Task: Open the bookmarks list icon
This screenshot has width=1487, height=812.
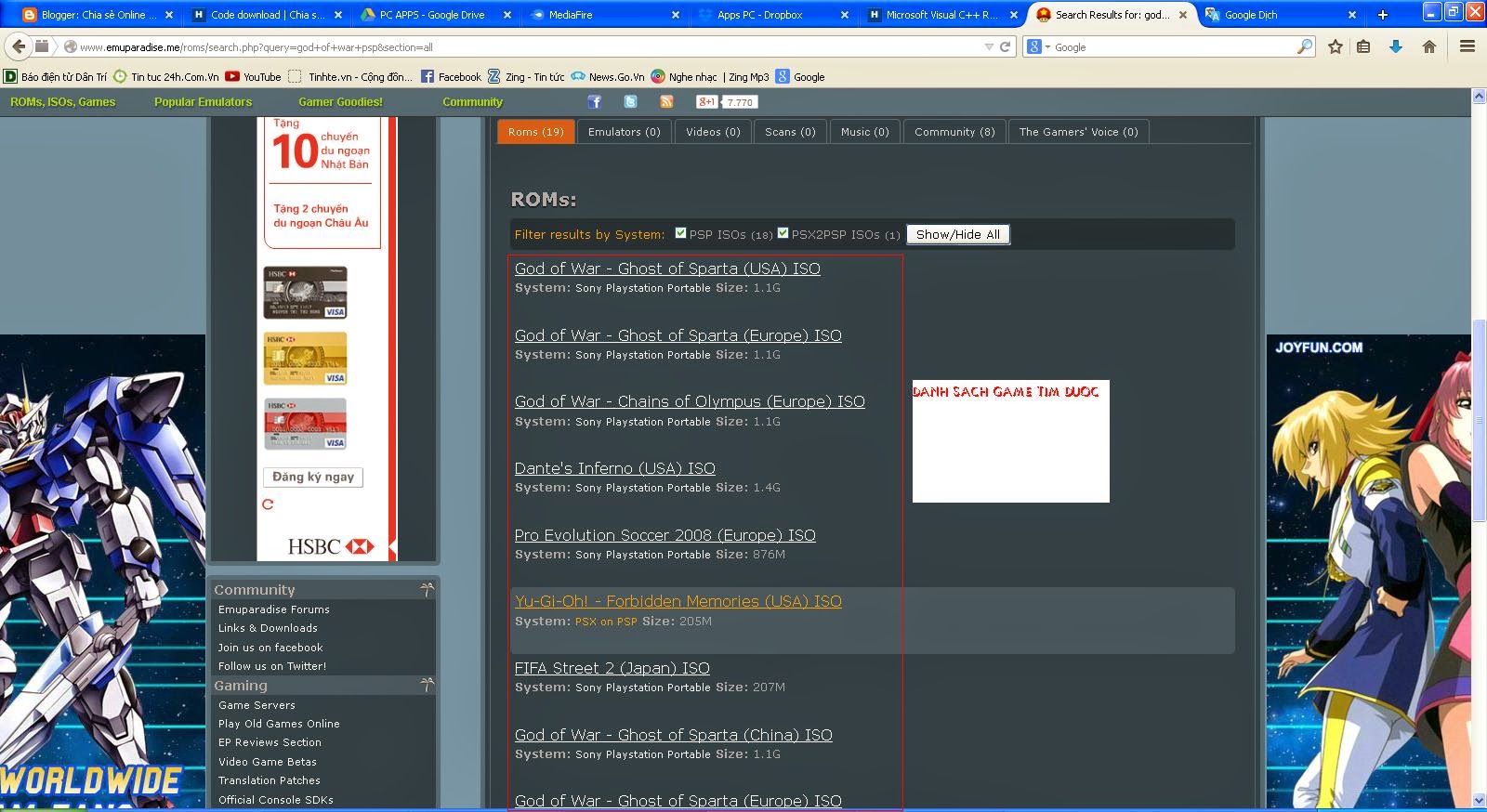Action: [x=1363, y=46]
